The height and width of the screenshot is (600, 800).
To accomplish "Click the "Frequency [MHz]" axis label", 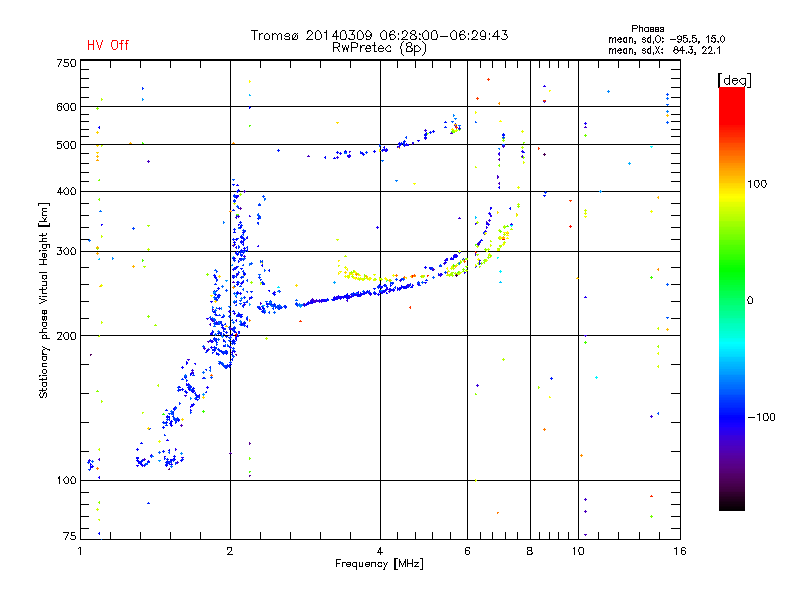I will (379, 564).
